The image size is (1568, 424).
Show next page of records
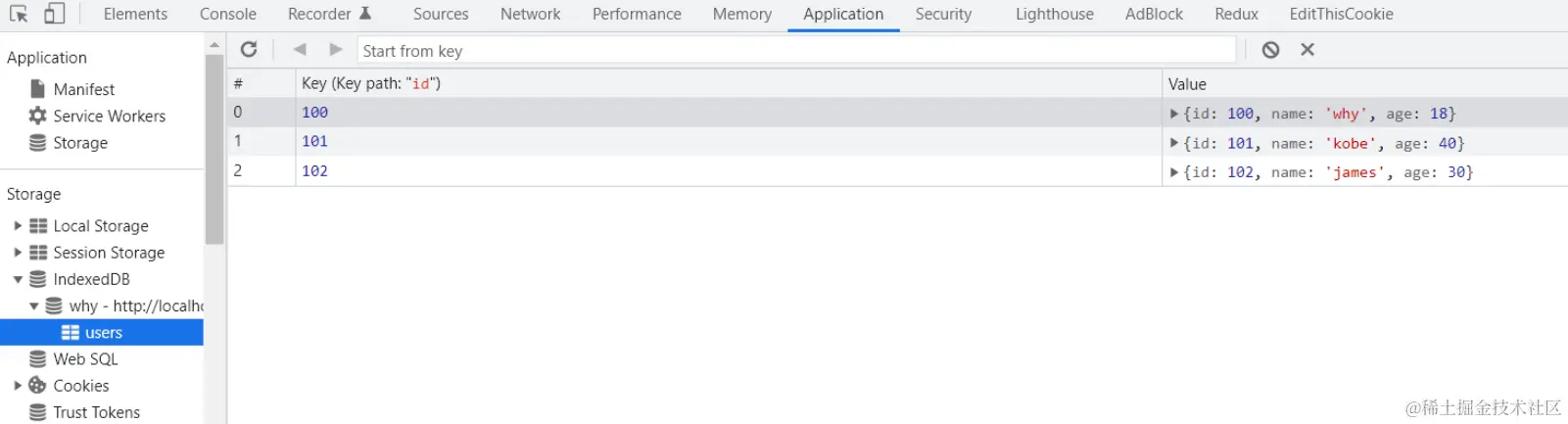click(336, 50)
